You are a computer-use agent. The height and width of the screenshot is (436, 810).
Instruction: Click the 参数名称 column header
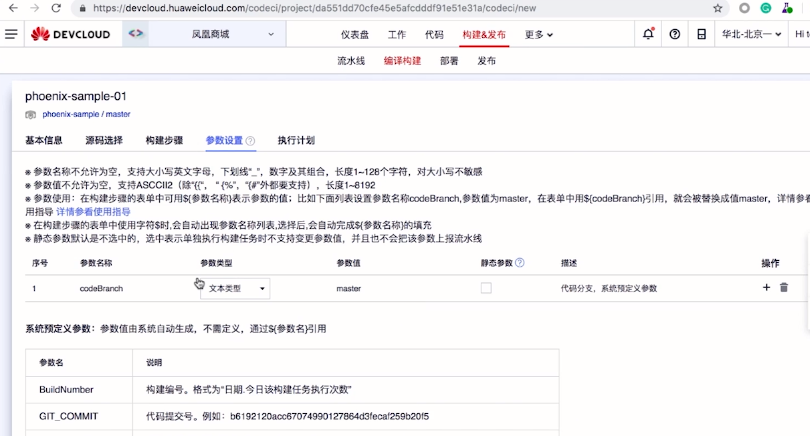tap(96, 263)
